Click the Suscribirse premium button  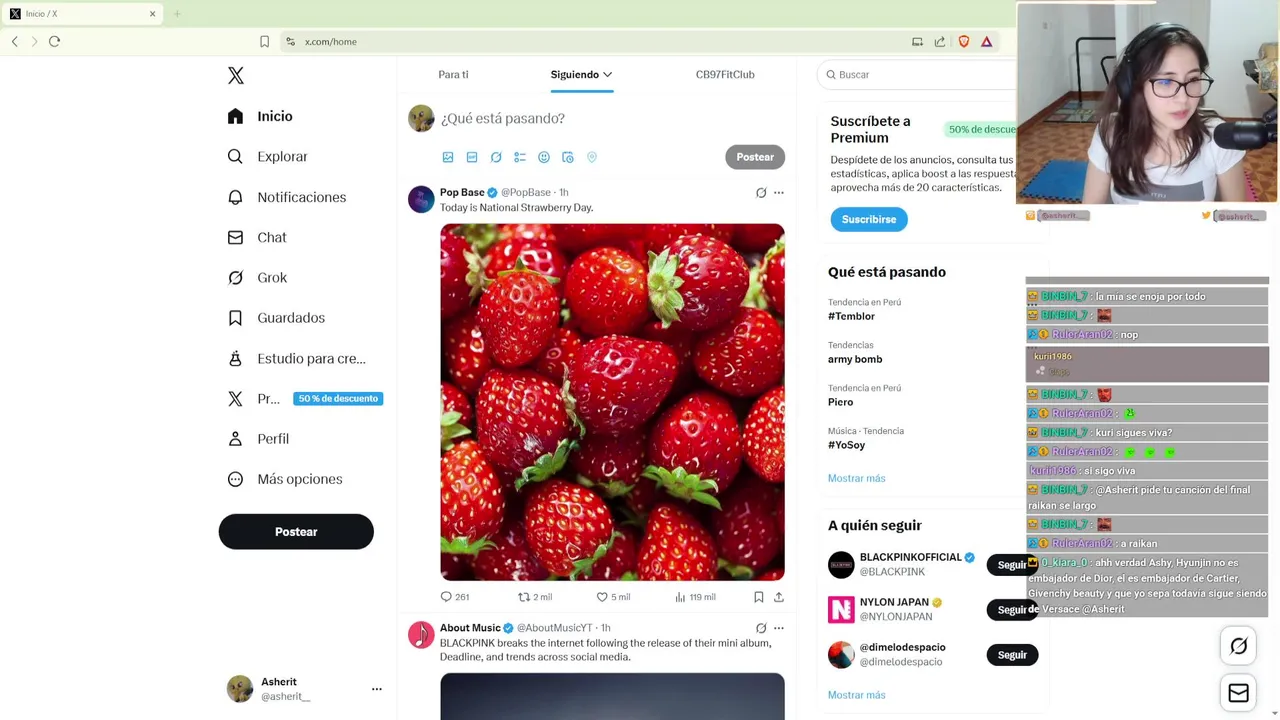pyautogui.click(x=869, y=219)
